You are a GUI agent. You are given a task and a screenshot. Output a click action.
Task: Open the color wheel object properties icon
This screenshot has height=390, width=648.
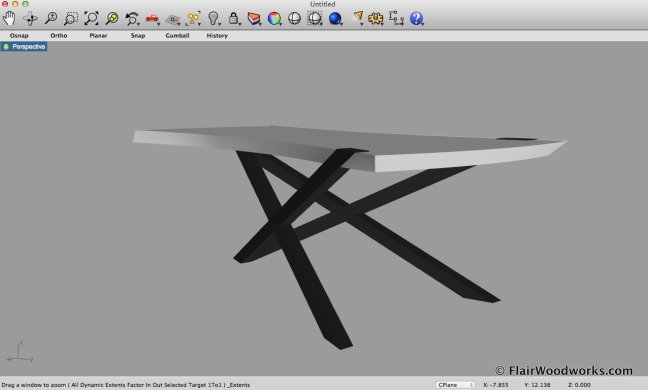click(274, 19)
